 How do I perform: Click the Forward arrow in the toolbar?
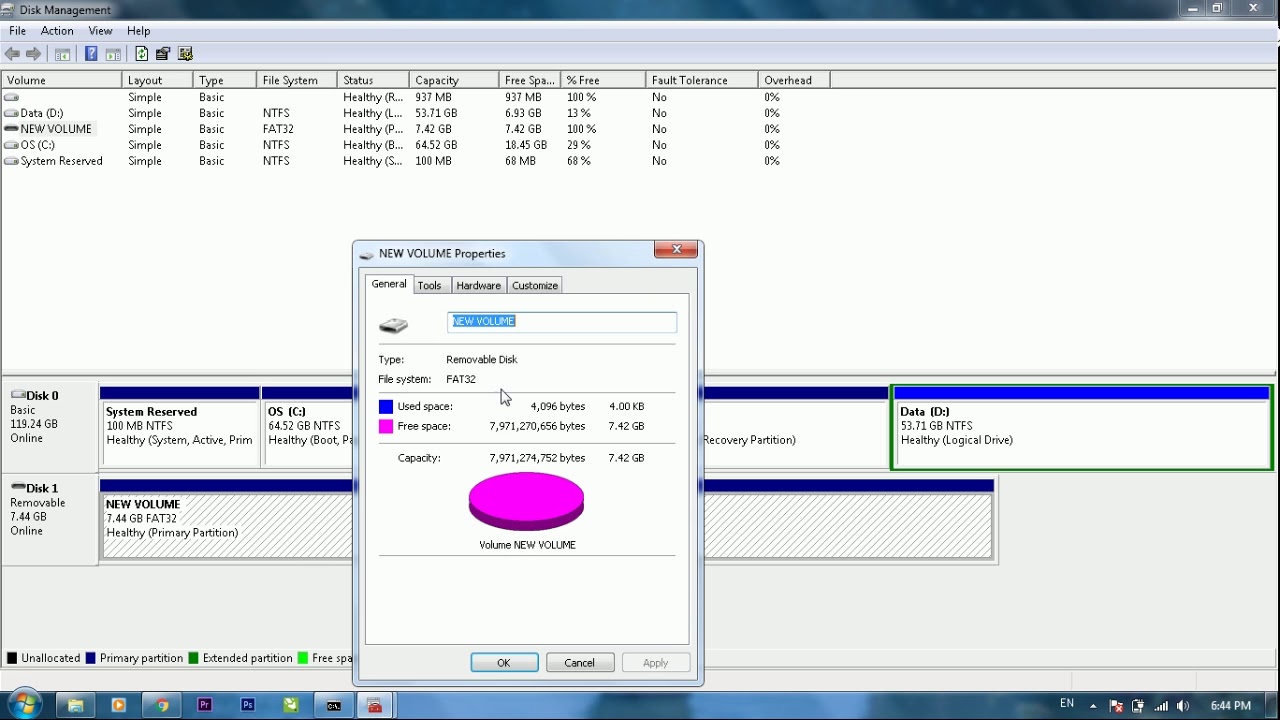click(x=34, y=54)
